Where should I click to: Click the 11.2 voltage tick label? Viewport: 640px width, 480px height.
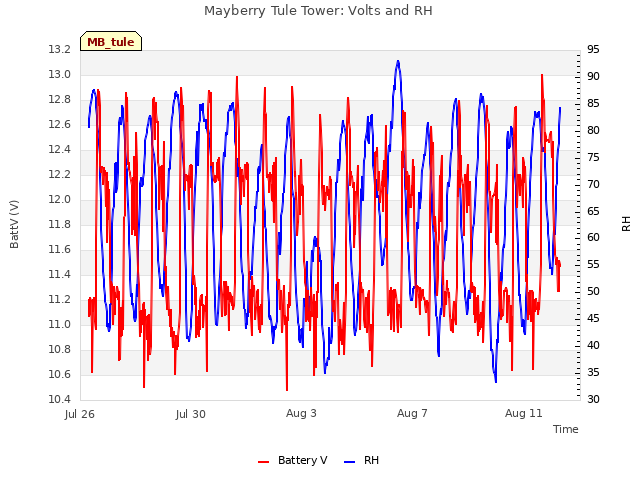(60, 299)
